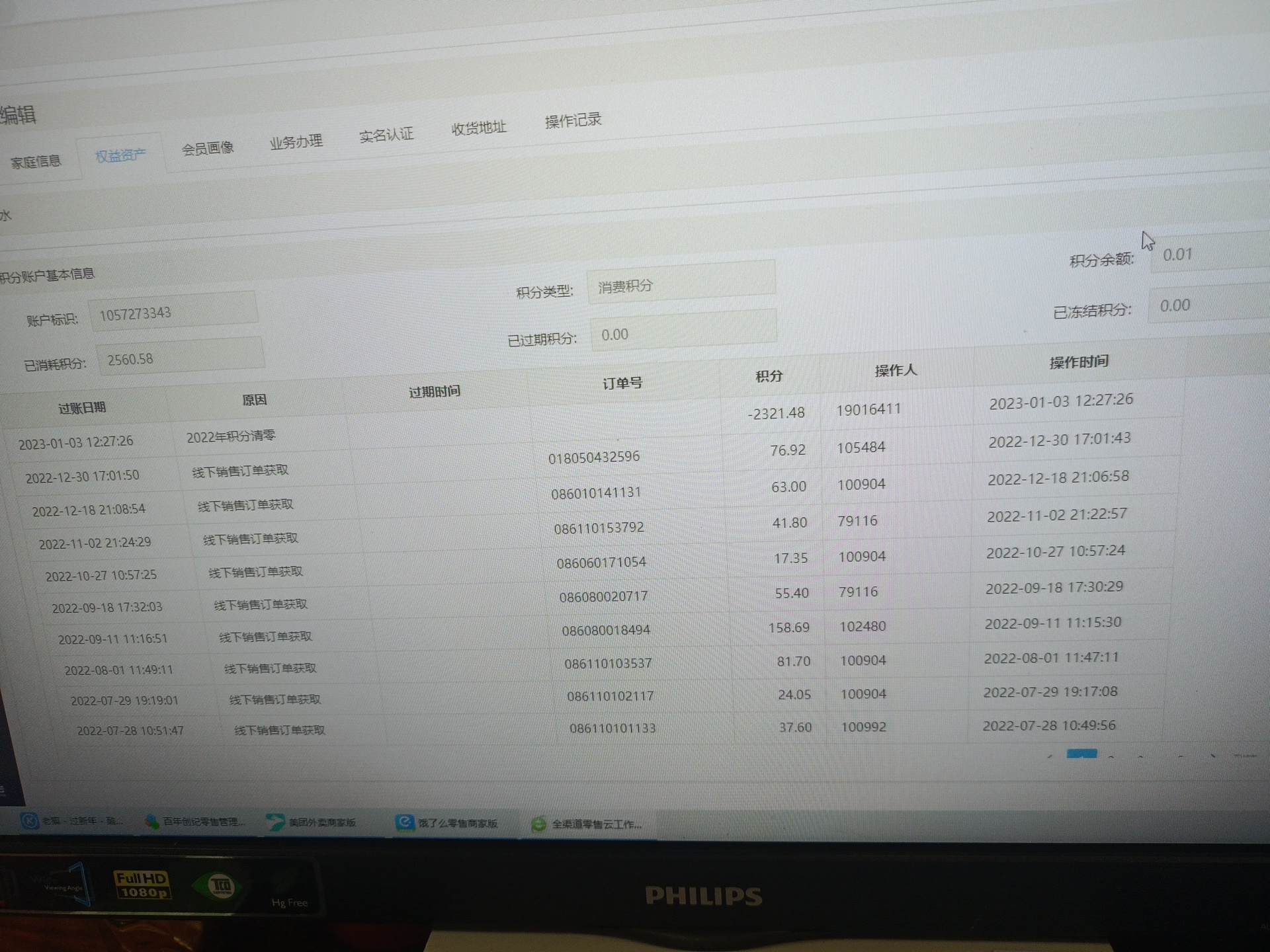This screenshot has width=1270, height=952.
Task: Open the 会员画像 tab
Action: click(x=208, y=148)
